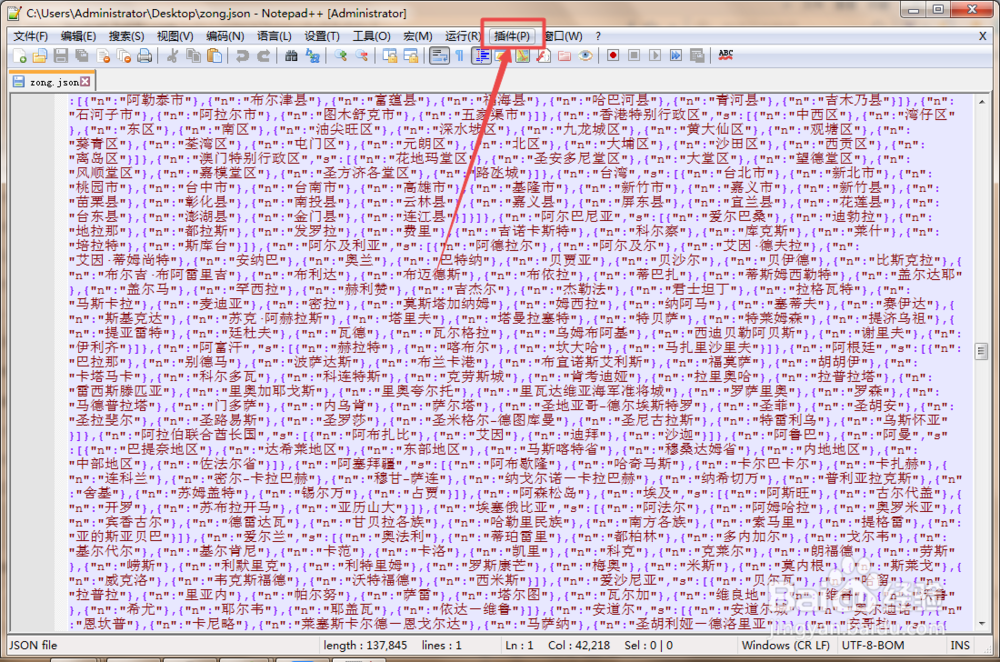The height and width of the screenshot is (662, 1000).
Task: Open the 宏(M) menu
Action: 418,36
